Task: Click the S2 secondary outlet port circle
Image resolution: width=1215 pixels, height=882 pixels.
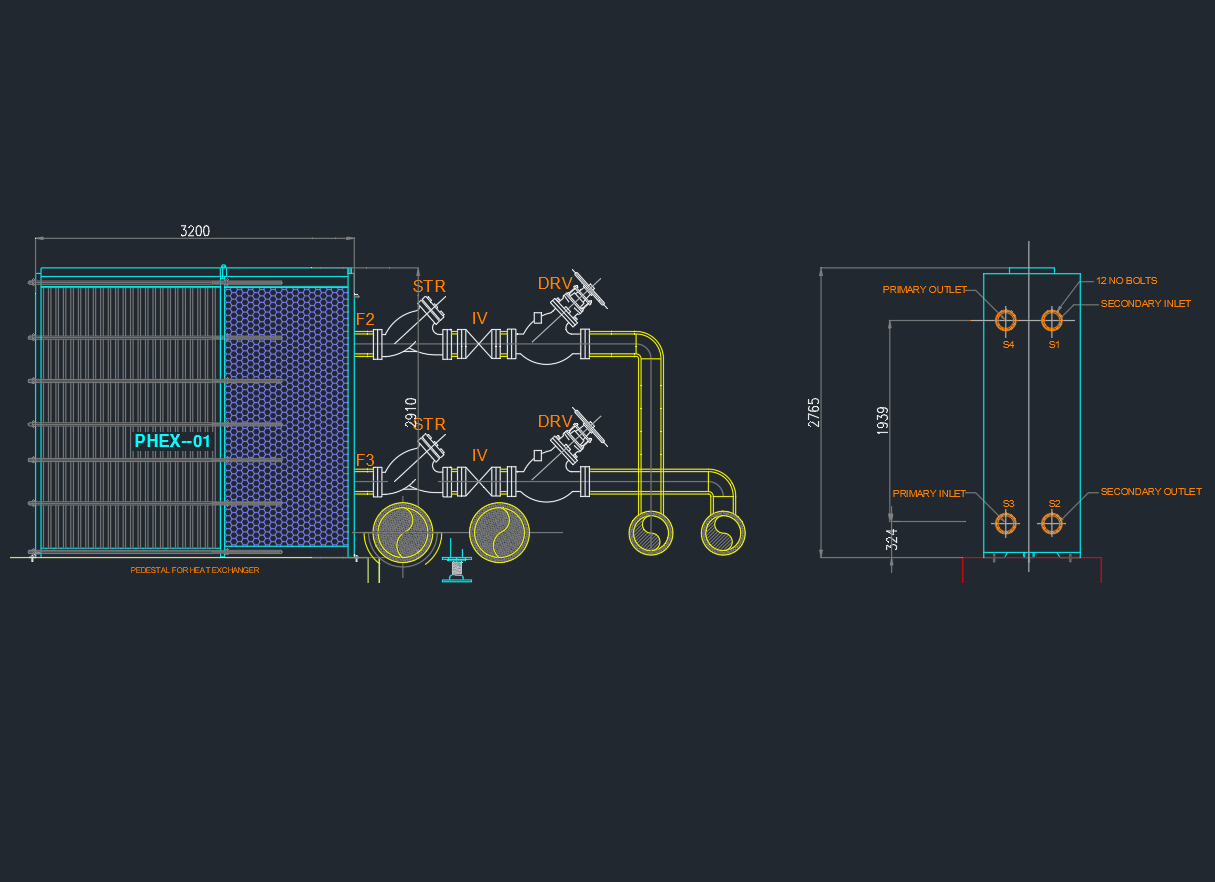Action: pos(1051,523)
